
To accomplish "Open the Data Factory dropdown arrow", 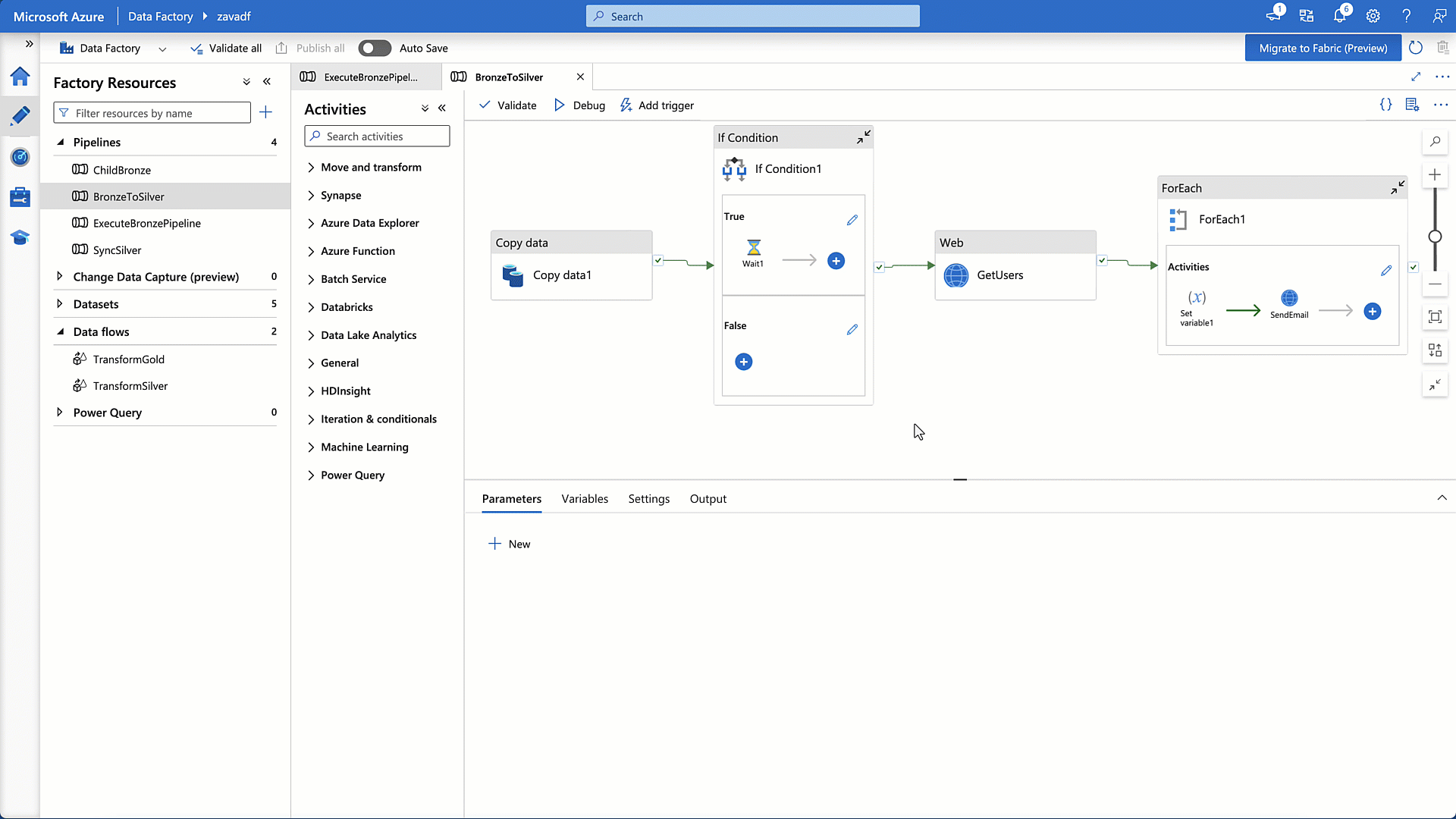I will (162, 49).
